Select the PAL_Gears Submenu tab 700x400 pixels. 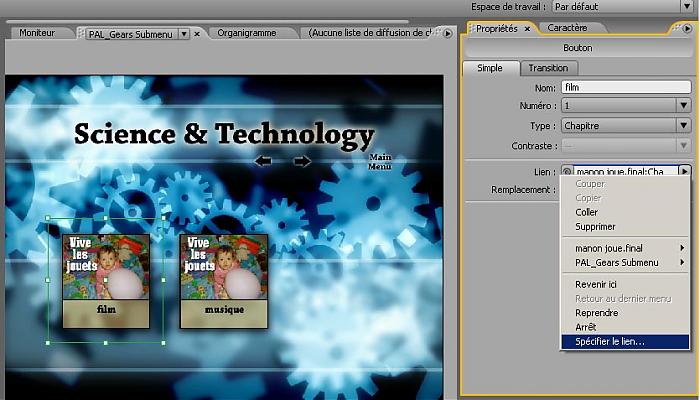pos(130,34)
